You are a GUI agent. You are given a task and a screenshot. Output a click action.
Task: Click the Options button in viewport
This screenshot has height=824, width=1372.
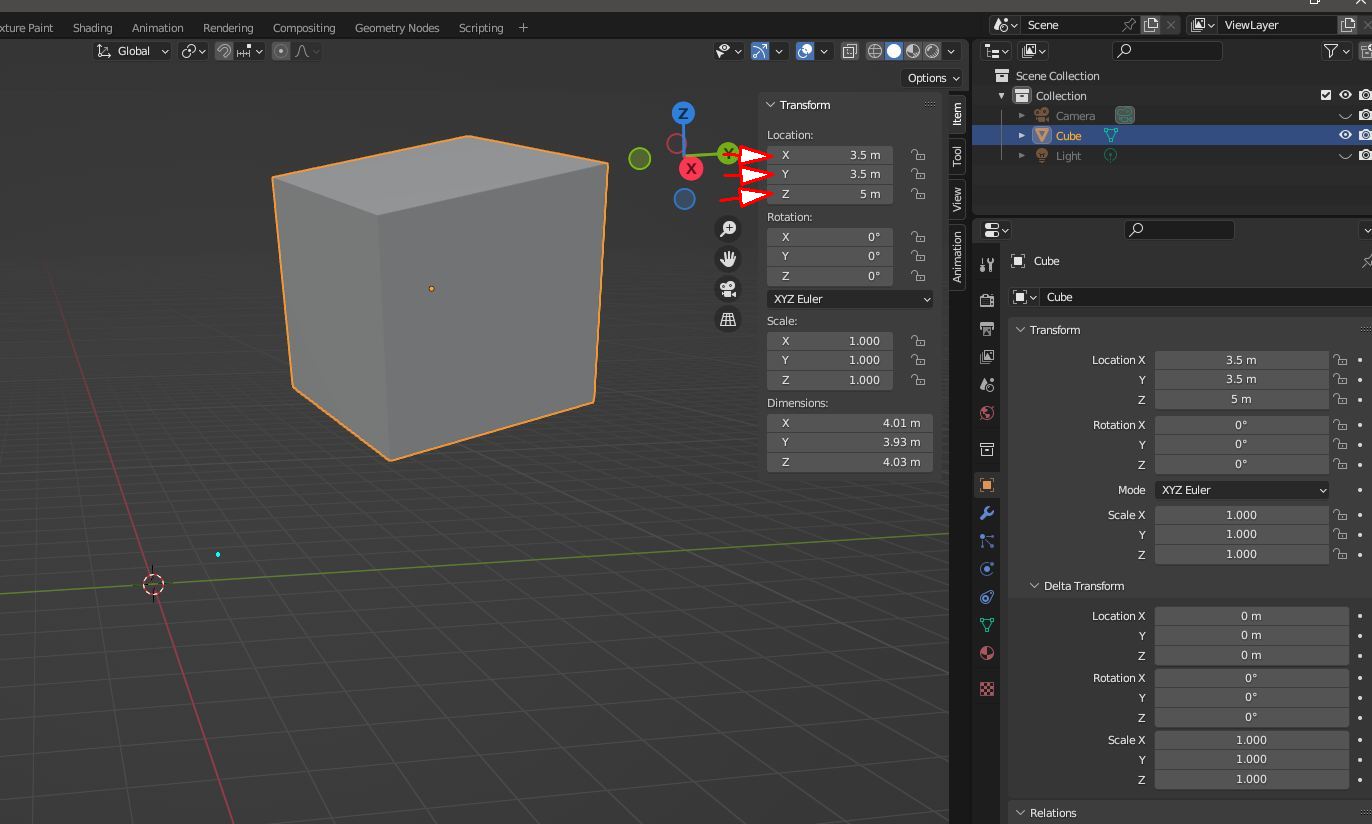tap(933, 78)
